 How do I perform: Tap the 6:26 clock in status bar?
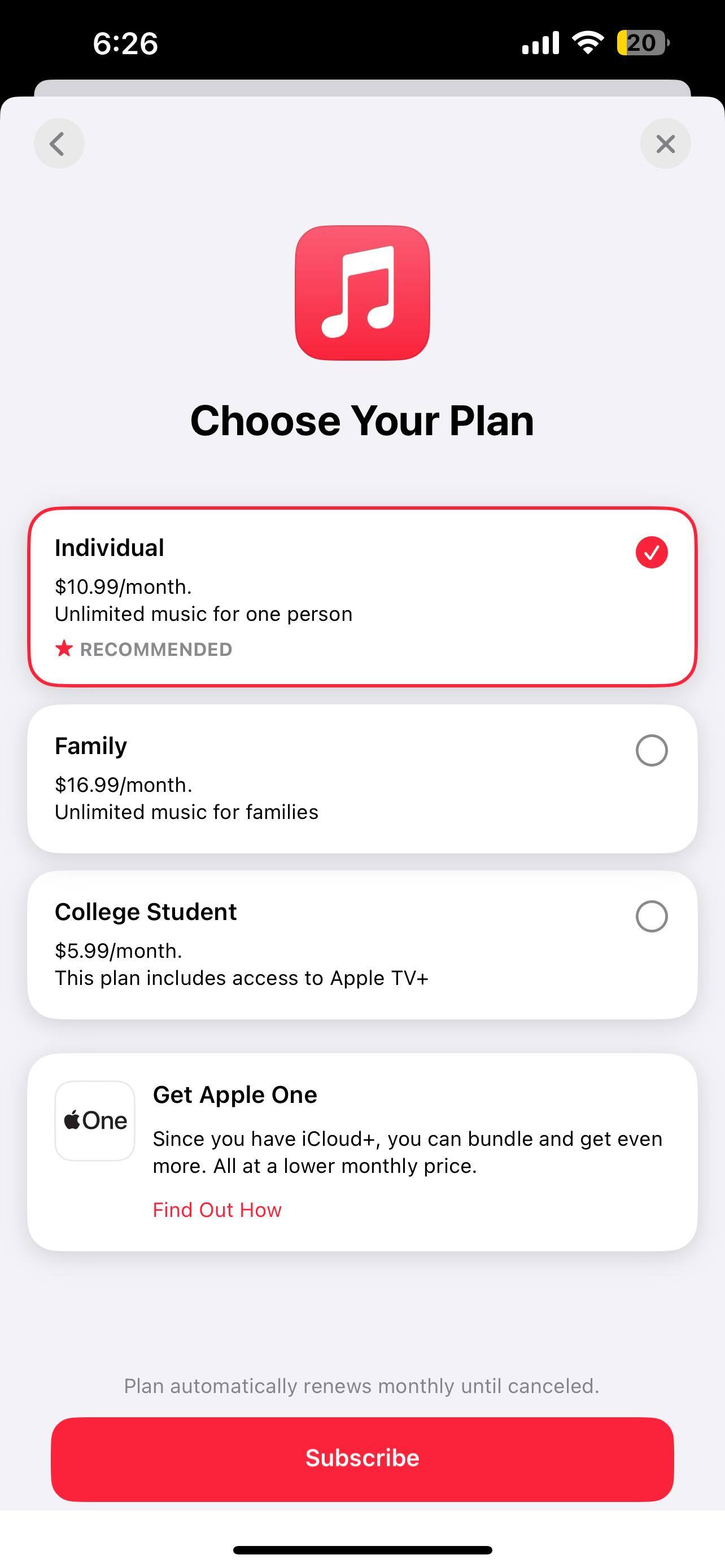pyautogui.click(x=125, y=43)
